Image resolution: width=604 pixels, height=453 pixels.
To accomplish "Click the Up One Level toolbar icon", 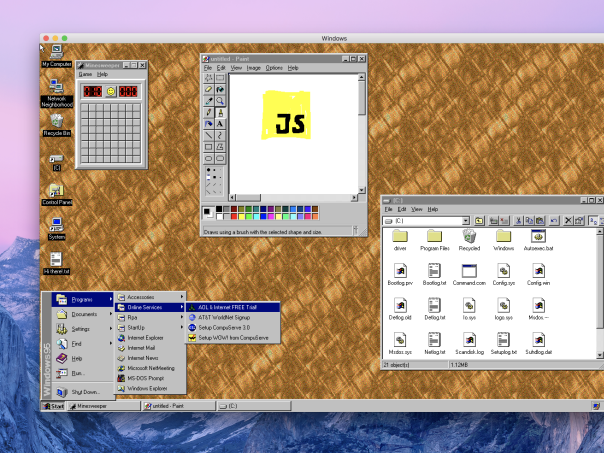I will click(480, 220).
